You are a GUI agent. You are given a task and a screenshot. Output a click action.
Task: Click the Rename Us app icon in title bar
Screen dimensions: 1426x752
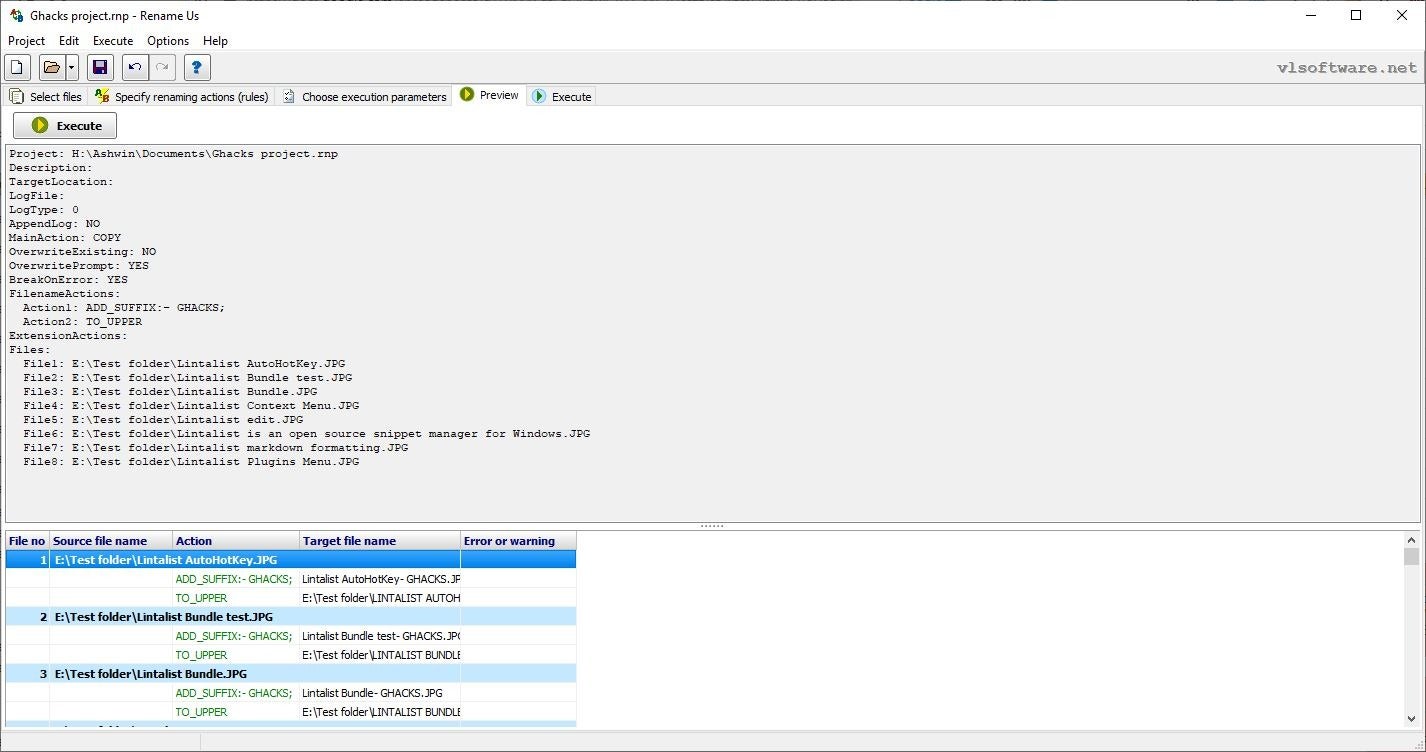(x=16, y=15)
